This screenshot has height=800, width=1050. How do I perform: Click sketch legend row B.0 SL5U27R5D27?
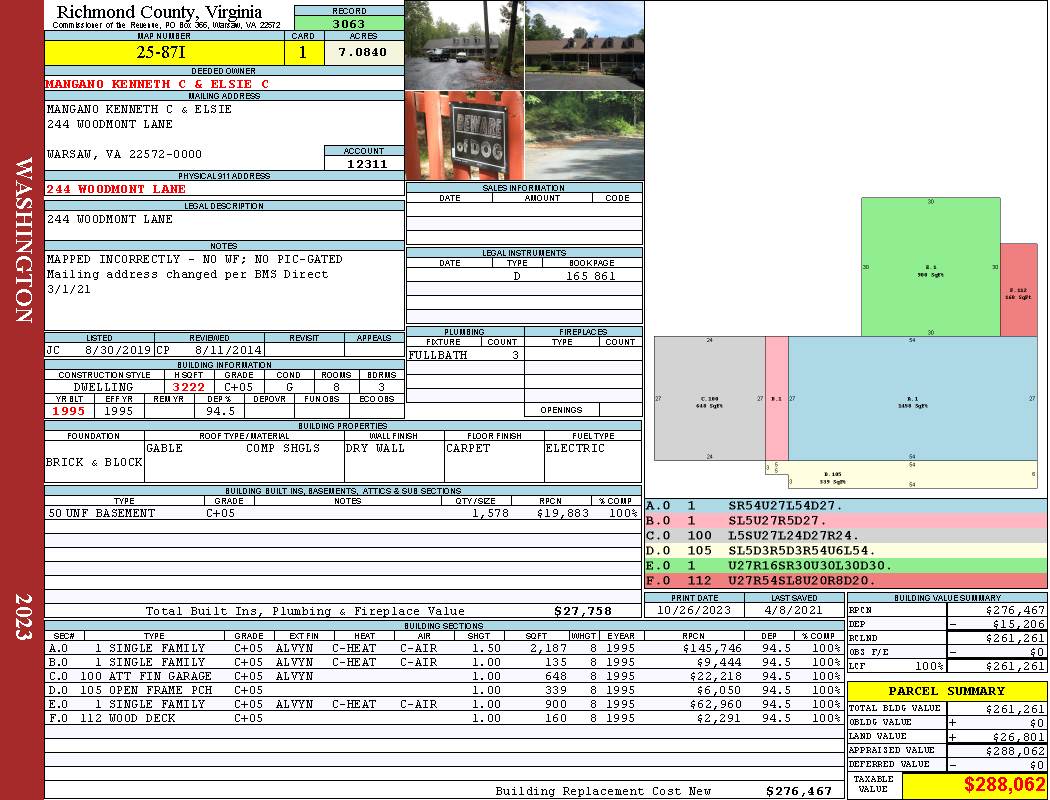tap(846, 521)
